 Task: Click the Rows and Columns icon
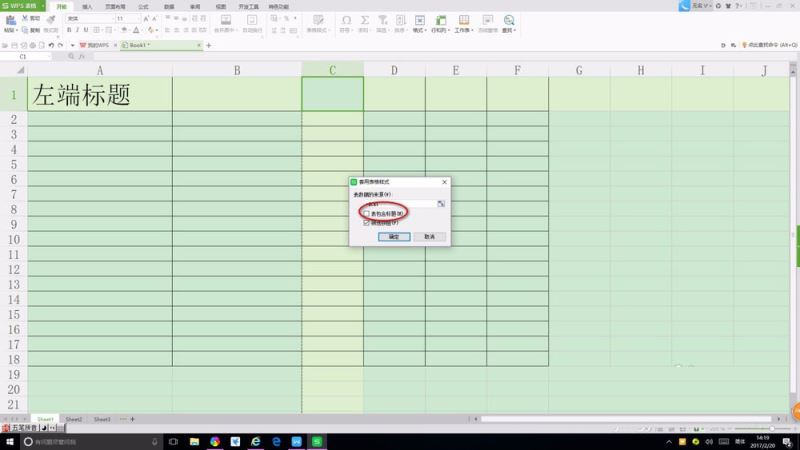click(440, 20)
